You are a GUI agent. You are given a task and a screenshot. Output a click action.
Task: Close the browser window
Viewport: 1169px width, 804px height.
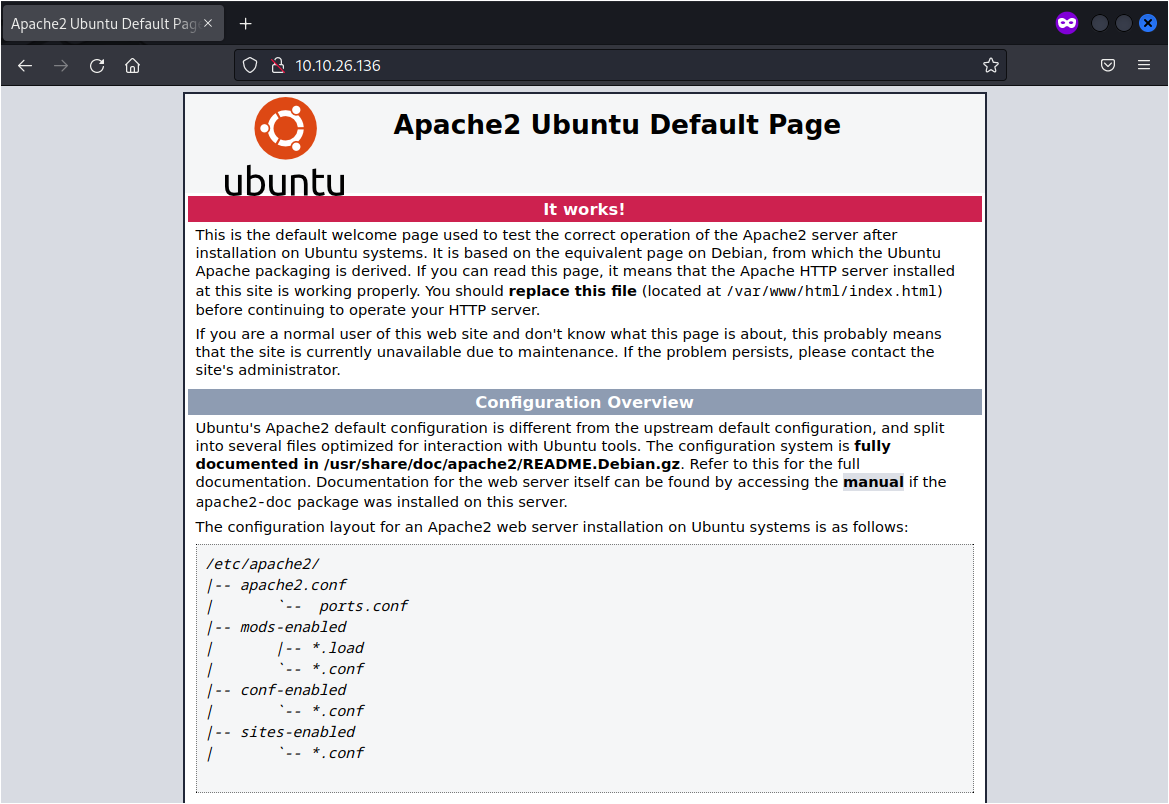click(1148, 22)
